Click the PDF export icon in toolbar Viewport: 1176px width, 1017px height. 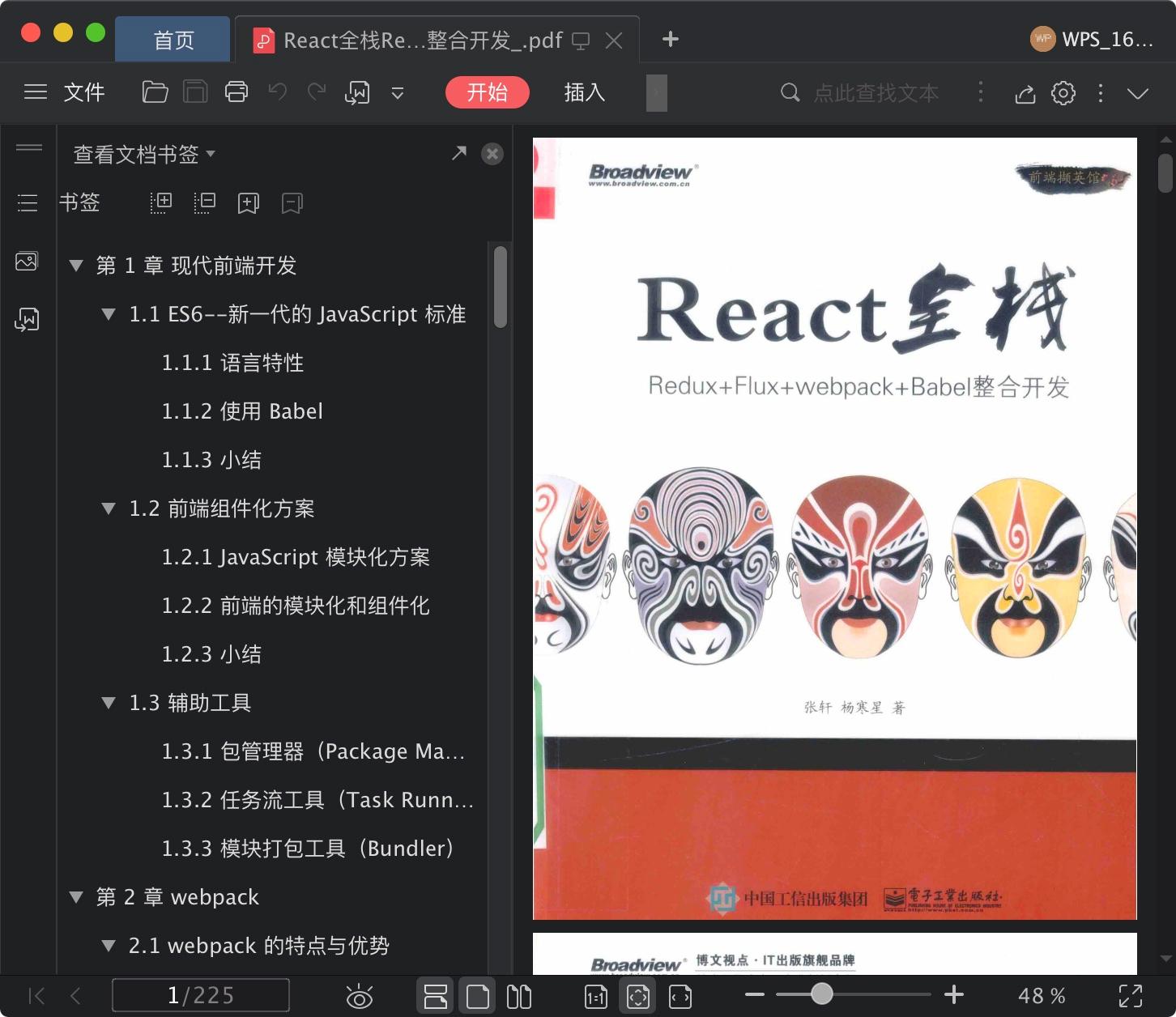(357, 93)
